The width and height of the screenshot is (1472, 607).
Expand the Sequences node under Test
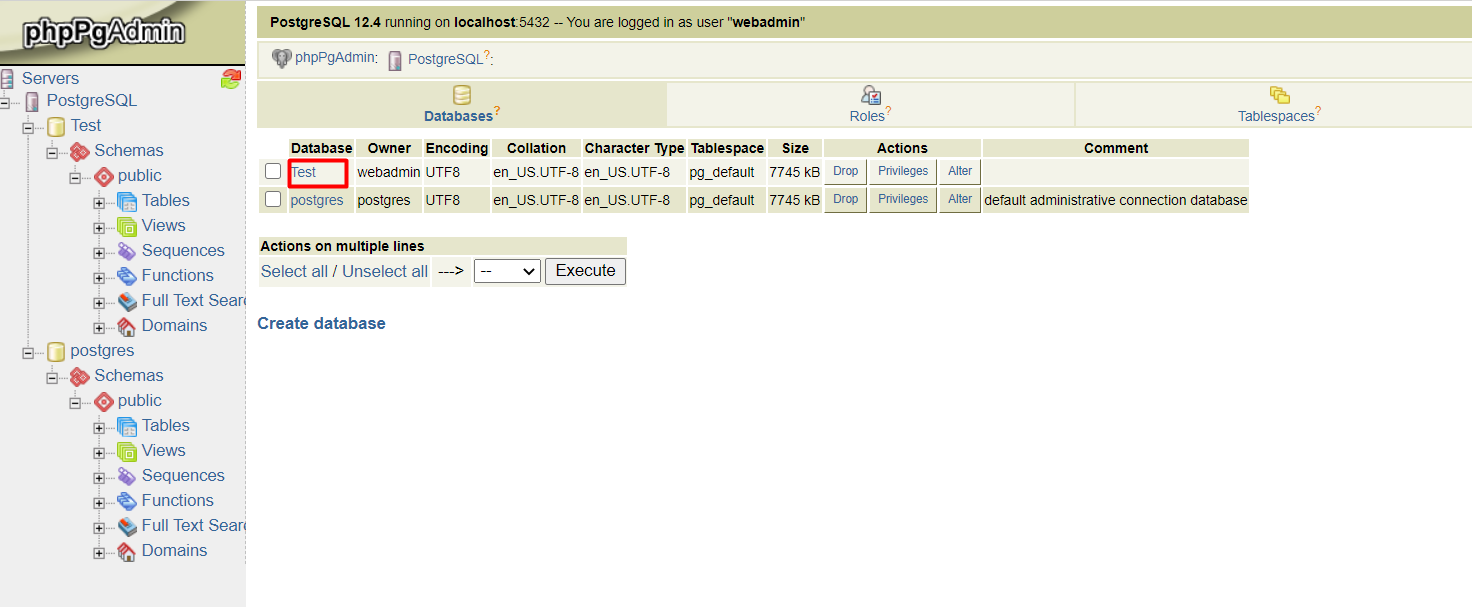[99, 252]
